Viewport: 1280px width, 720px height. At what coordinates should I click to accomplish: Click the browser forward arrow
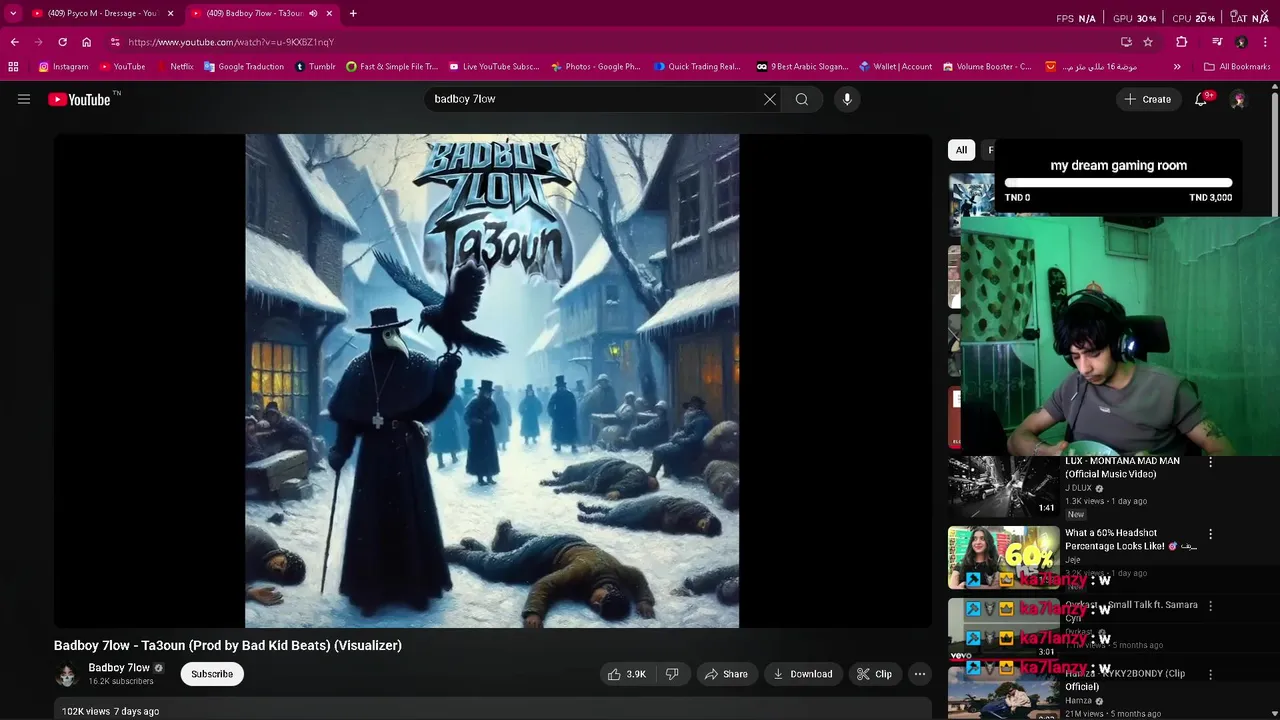pos(39,42)
